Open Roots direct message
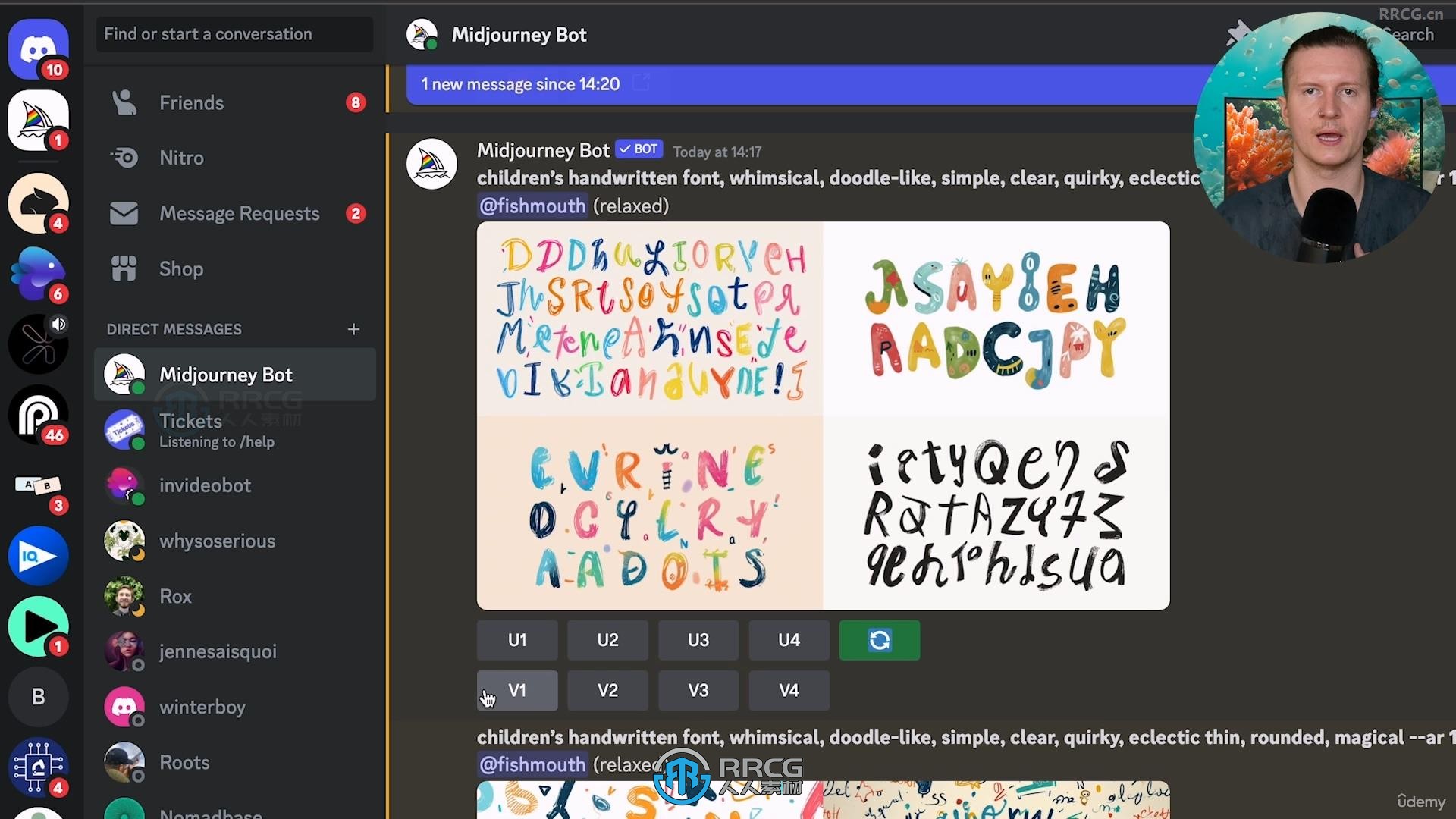This screenshot has width=1456, height=819. [x=235, y=762]
